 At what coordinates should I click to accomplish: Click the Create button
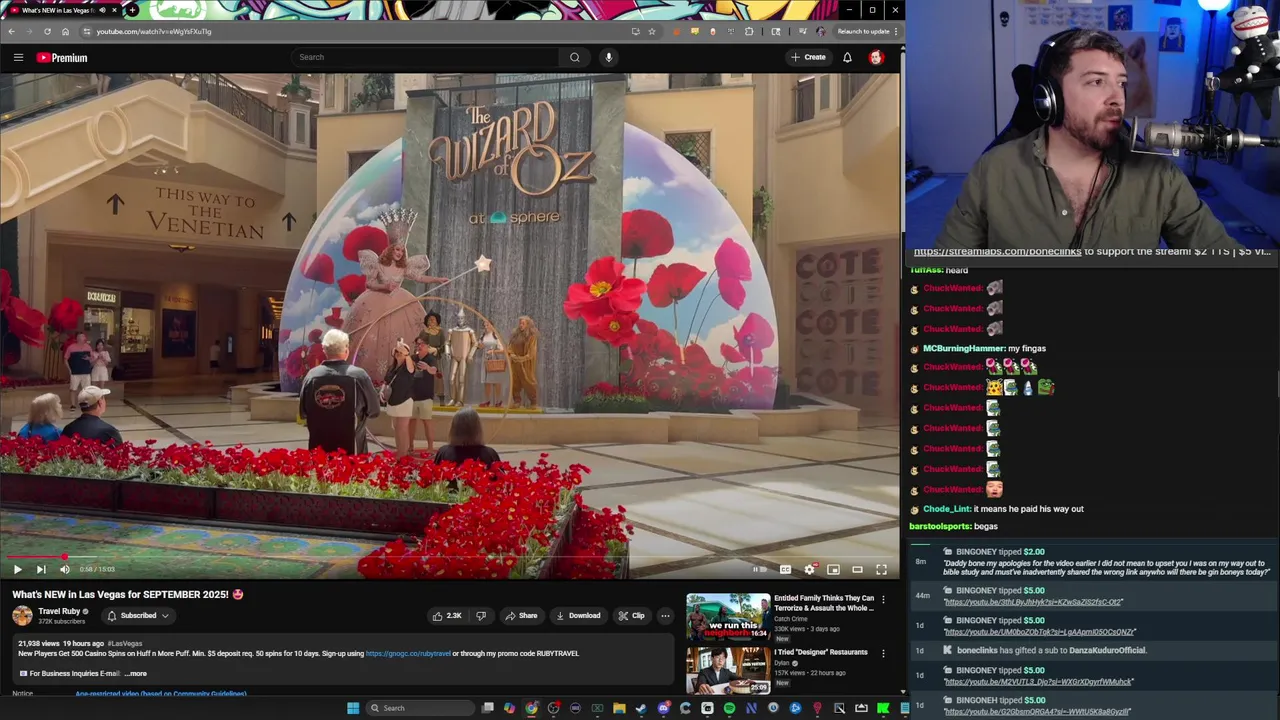(809, 57)
